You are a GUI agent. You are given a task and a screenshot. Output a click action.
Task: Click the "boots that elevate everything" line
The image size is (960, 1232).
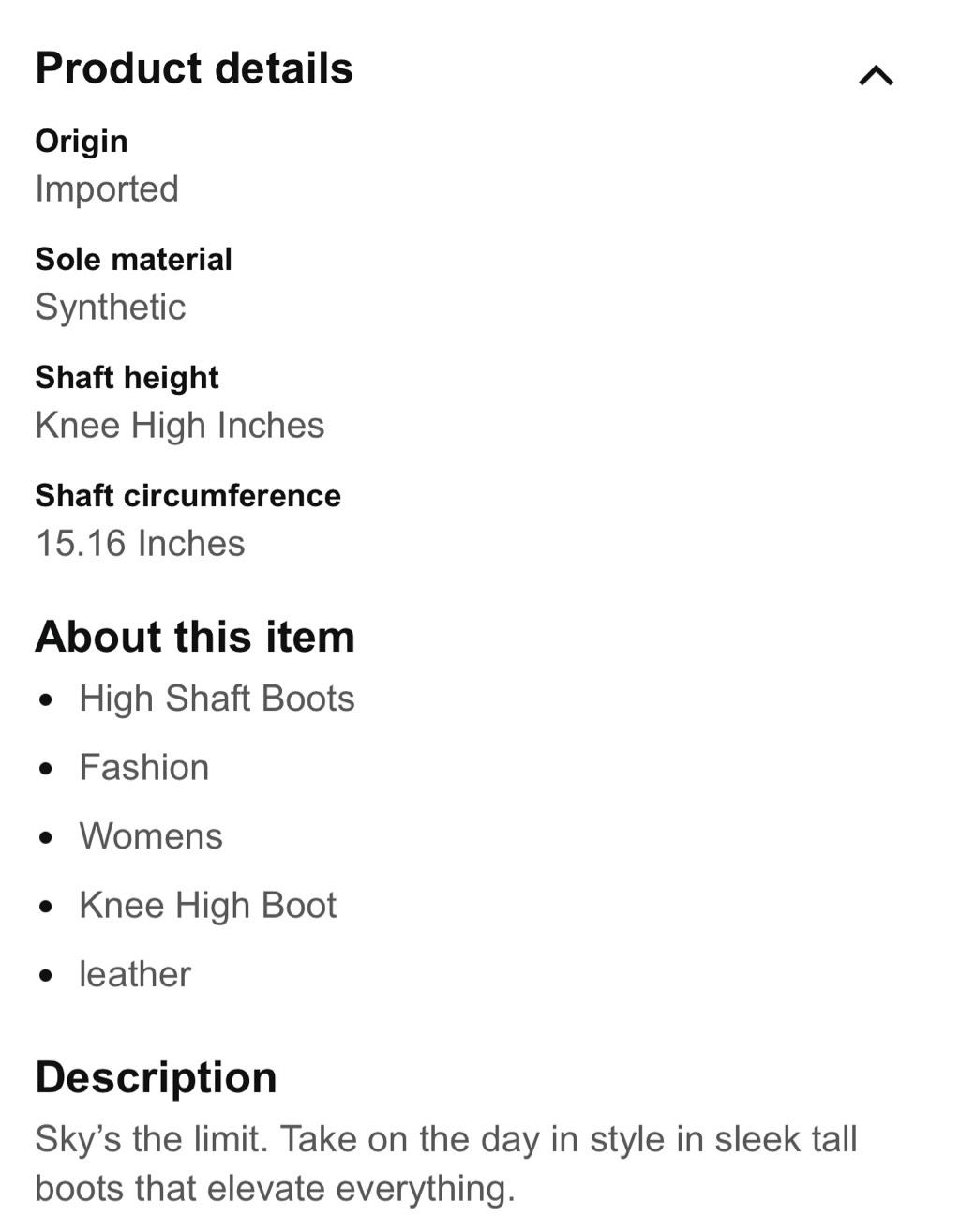(276, 1189)
